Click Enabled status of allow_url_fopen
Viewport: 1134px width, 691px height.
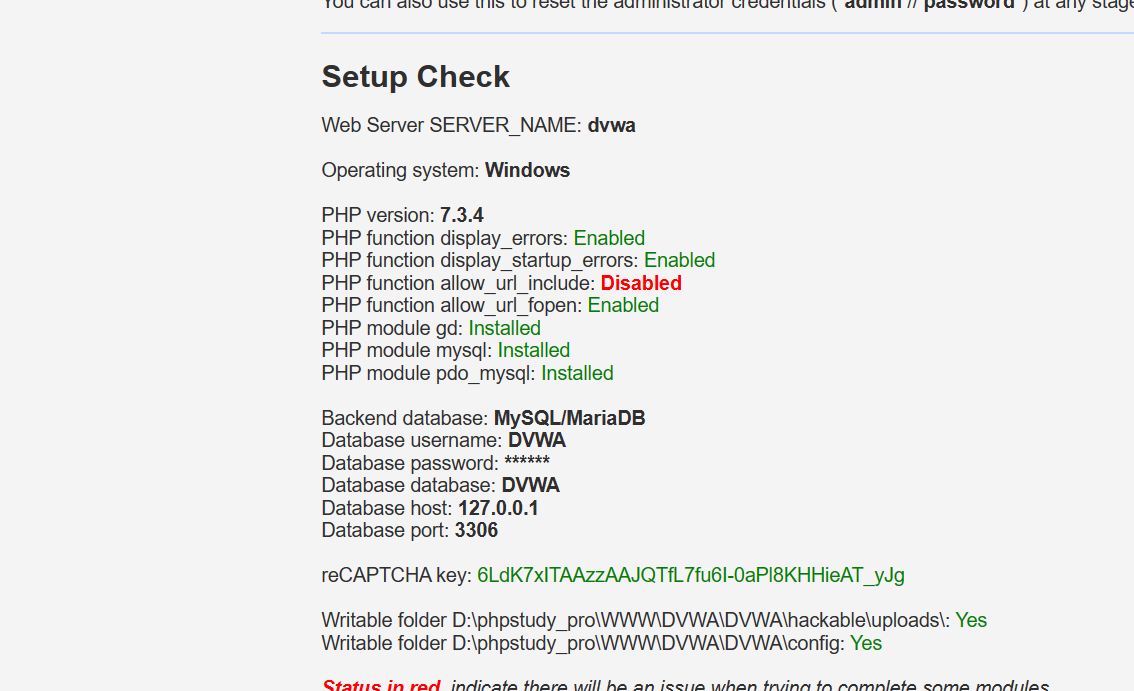click(623, 305)
